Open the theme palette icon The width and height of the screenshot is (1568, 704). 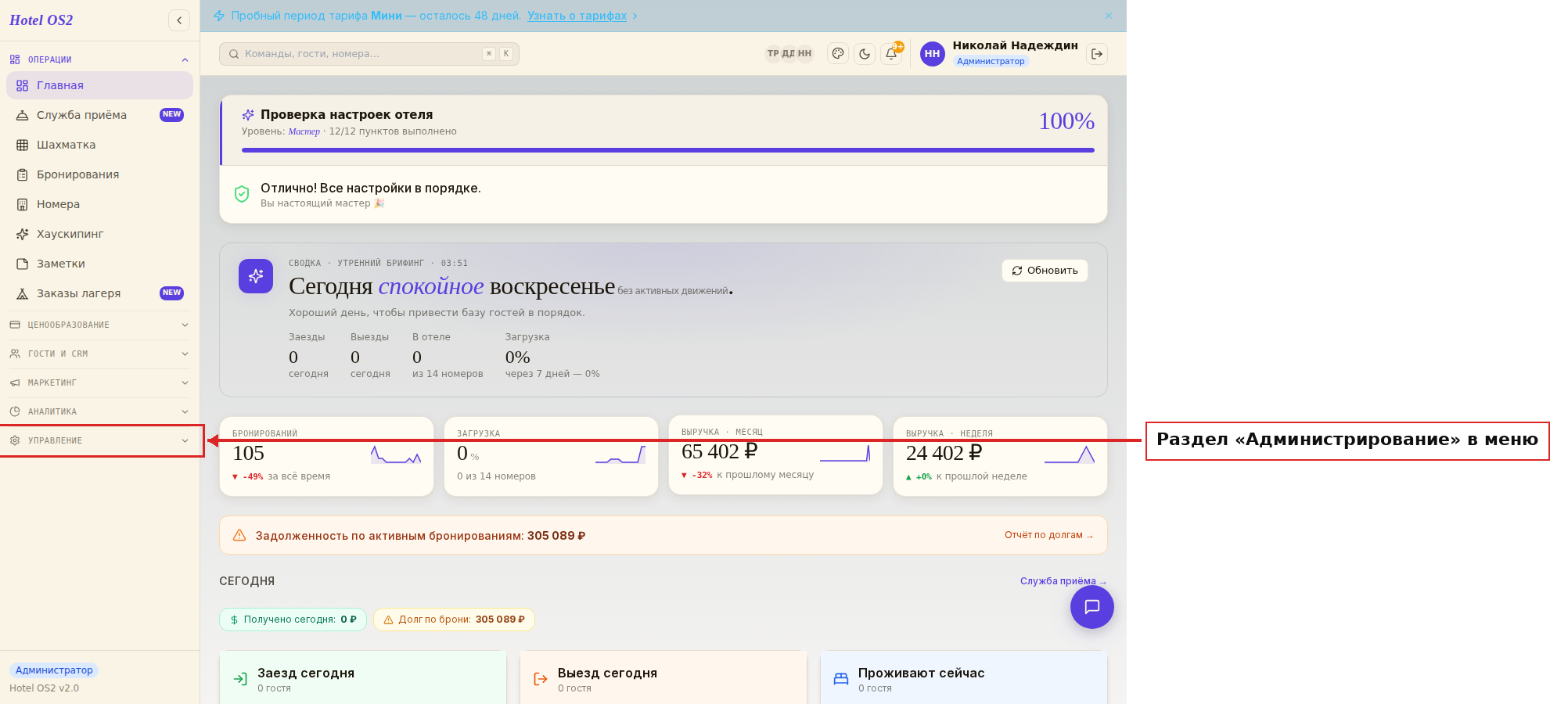click(838, 54)
